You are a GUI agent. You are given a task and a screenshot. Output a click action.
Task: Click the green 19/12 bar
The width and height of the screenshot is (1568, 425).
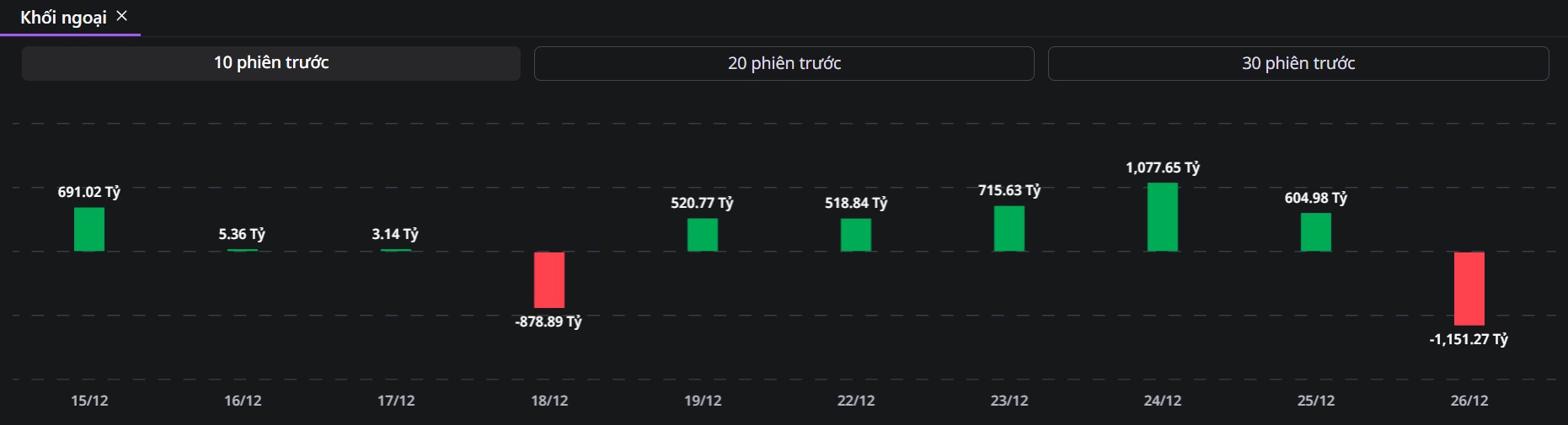(x=703, y=235)
